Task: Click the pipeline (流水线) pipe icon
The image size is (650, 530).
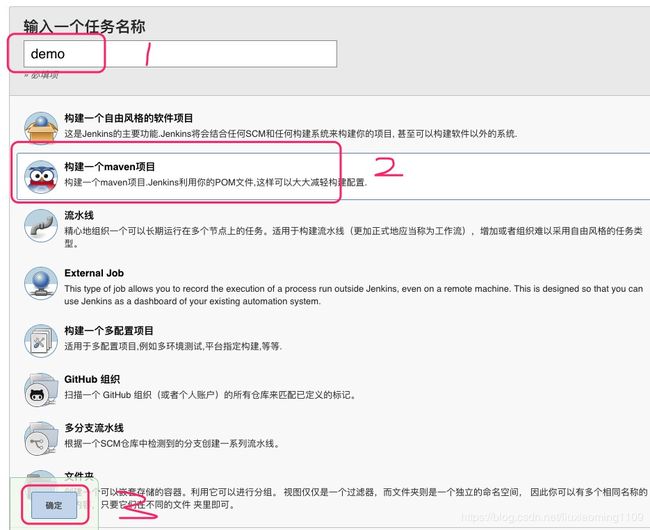Action: [41, 226]
